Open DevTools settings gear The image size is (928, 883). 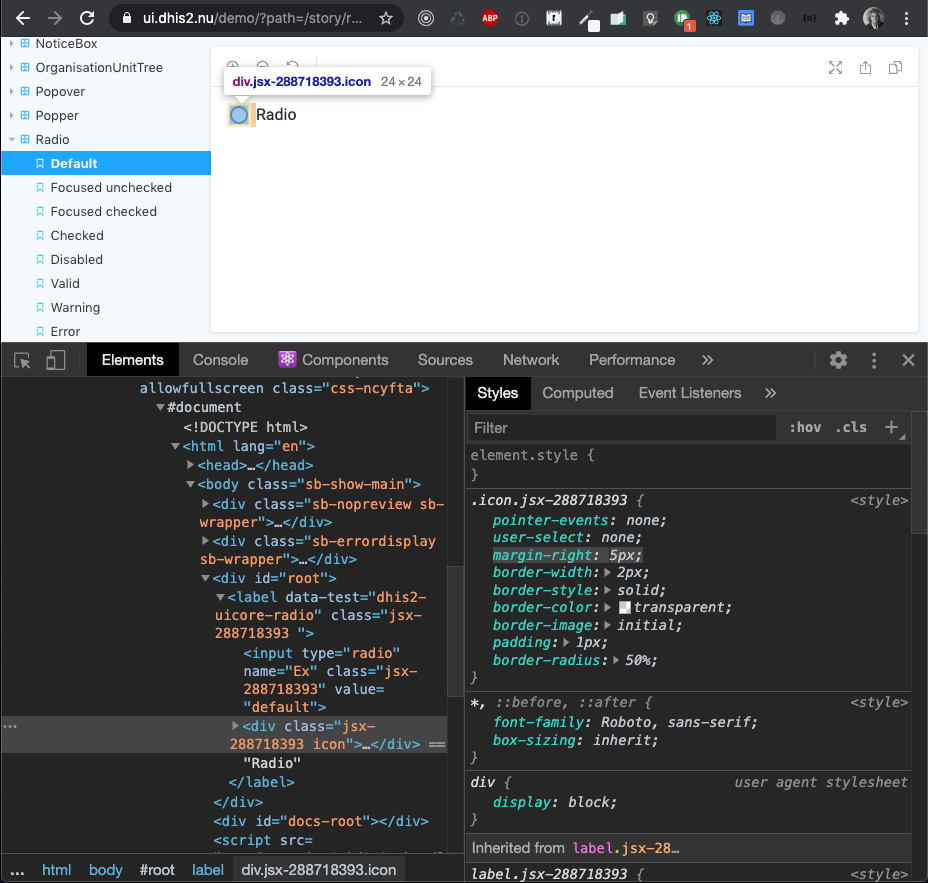[x=838, y=360]
